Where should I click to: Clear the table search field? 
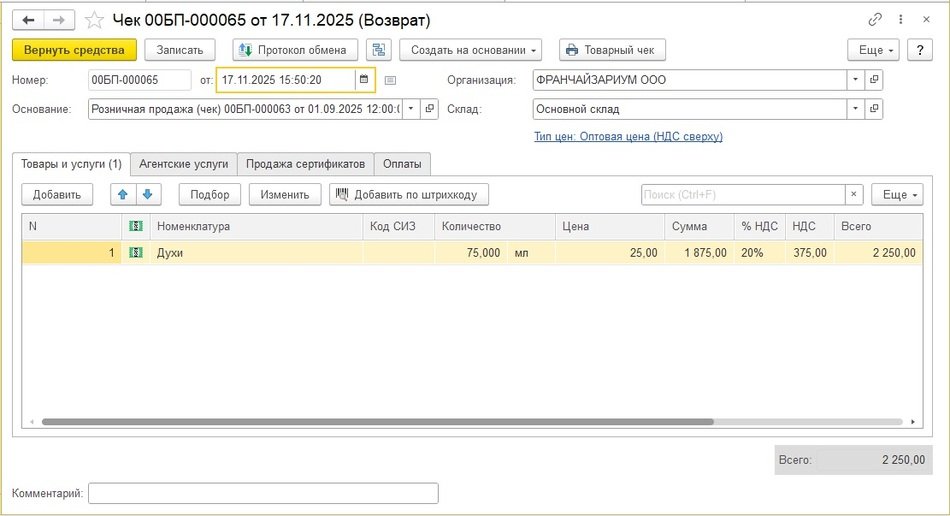click(x=854, y=195)
